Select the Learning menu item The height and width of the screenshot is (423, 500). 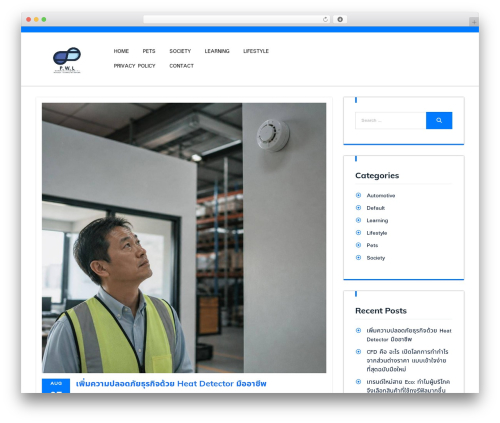(x=217, y=51)
